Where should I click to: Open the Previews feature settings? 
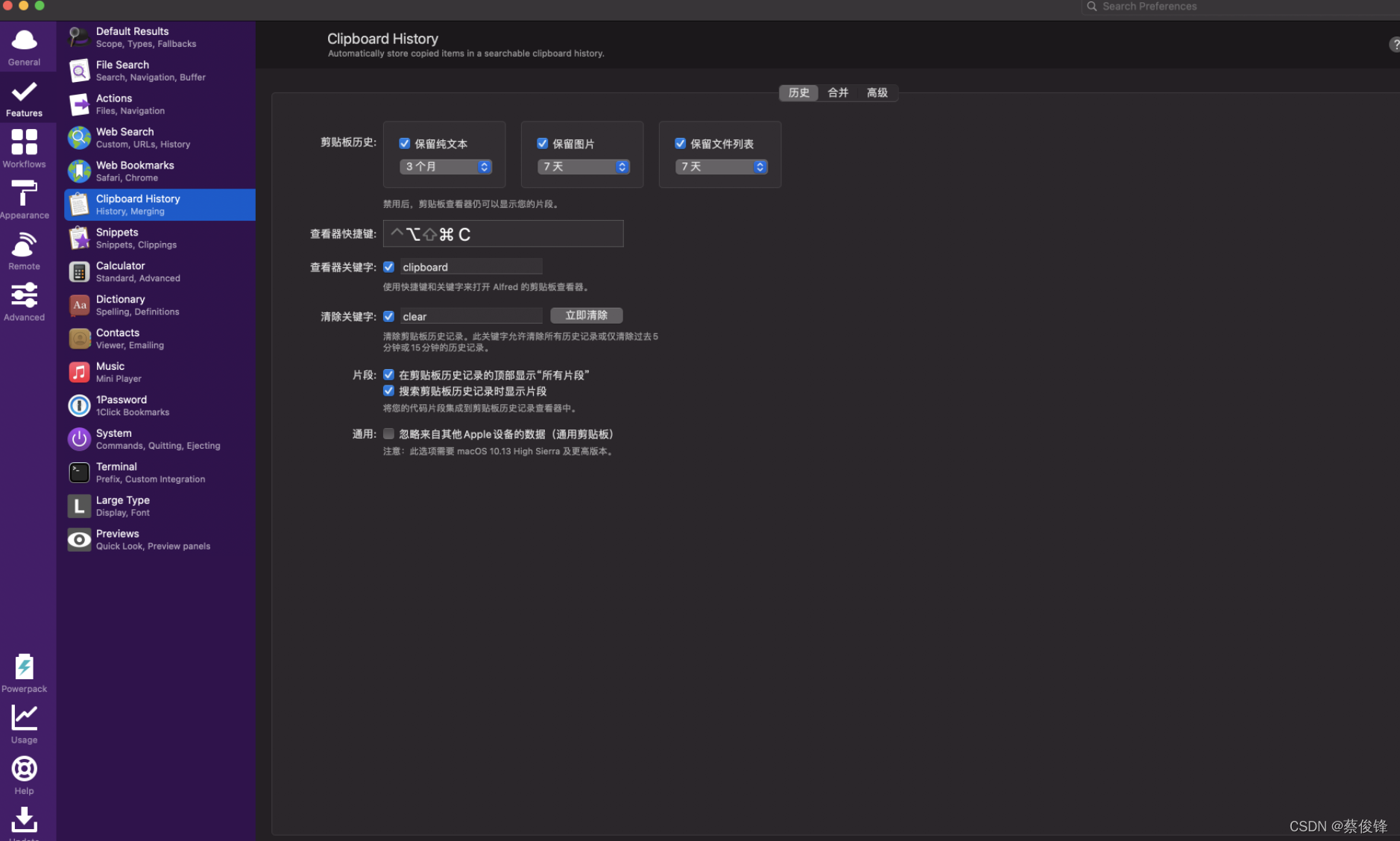pyautogui.click(x=157, y=538)
